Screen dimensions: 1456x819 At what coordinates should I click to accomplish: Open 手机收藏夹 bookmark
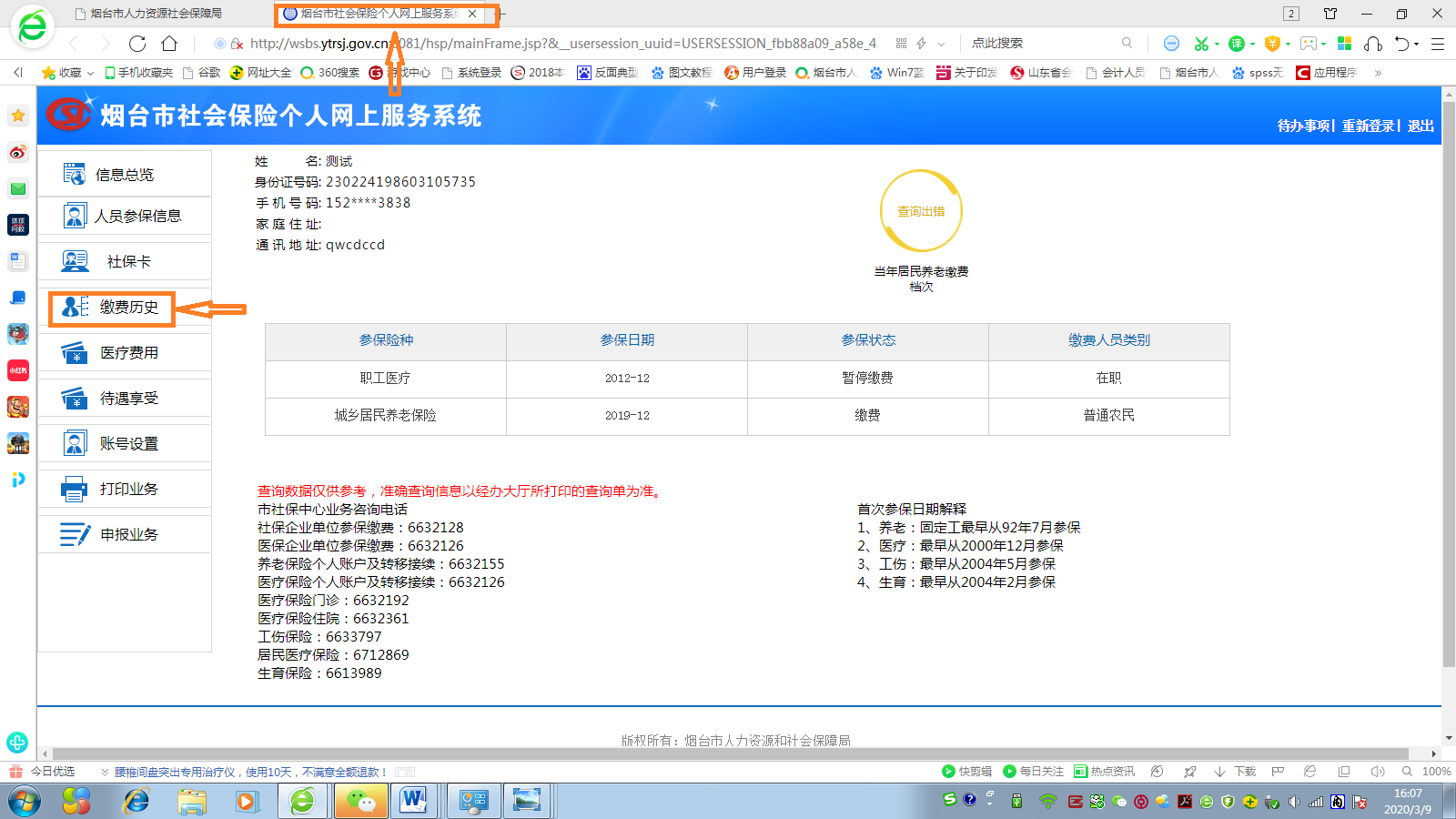tap(138, 72)
